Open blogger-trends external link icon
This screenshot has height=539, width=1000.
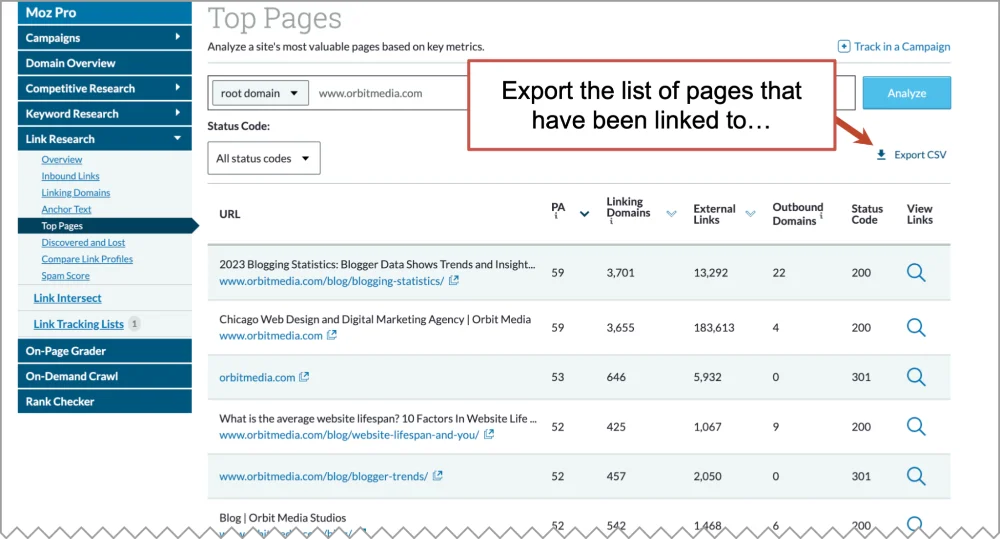pyautogui.click(x=438, y=476)
